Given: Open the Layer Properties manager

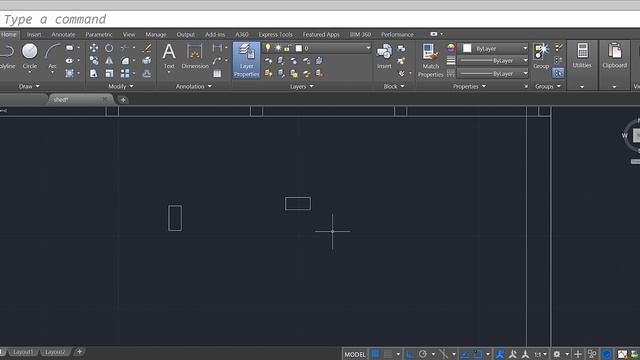Looking at the screenshot, I should click(x=247, y=60).
